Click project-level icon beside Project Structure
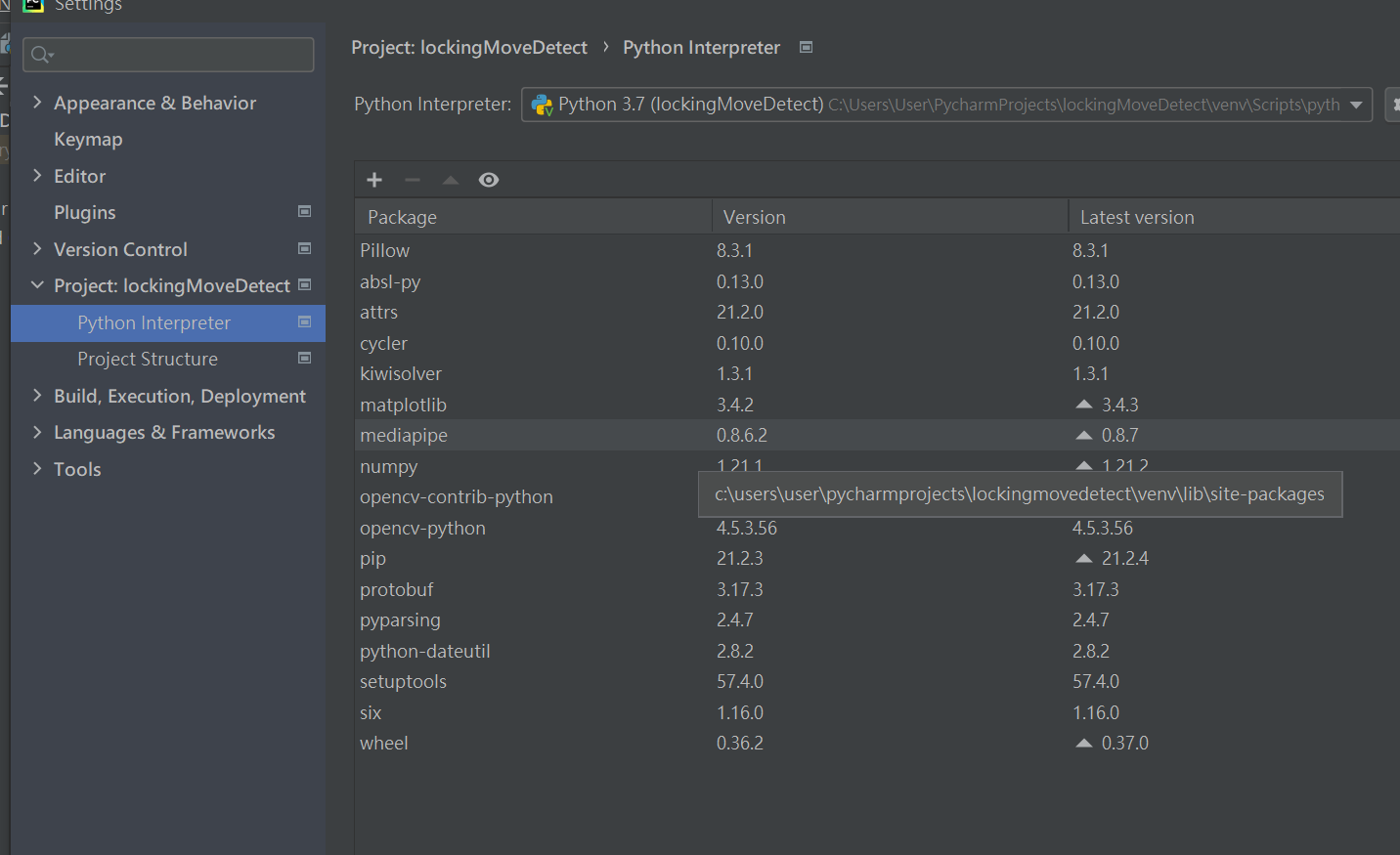The width and height of the screenshot is (1400, 855). 304,359
